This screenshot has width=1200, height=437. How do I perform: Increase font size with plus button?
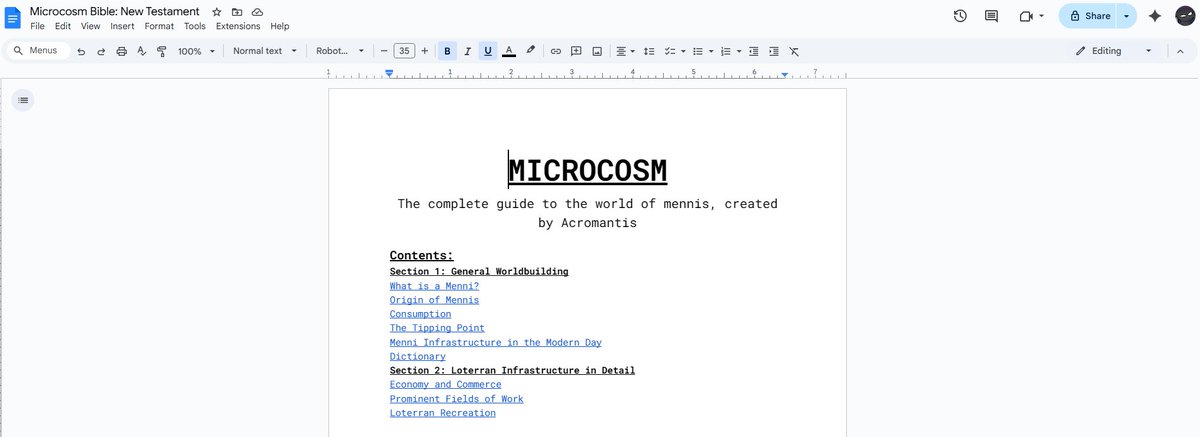pyautogui.click(x=425, y=51)
